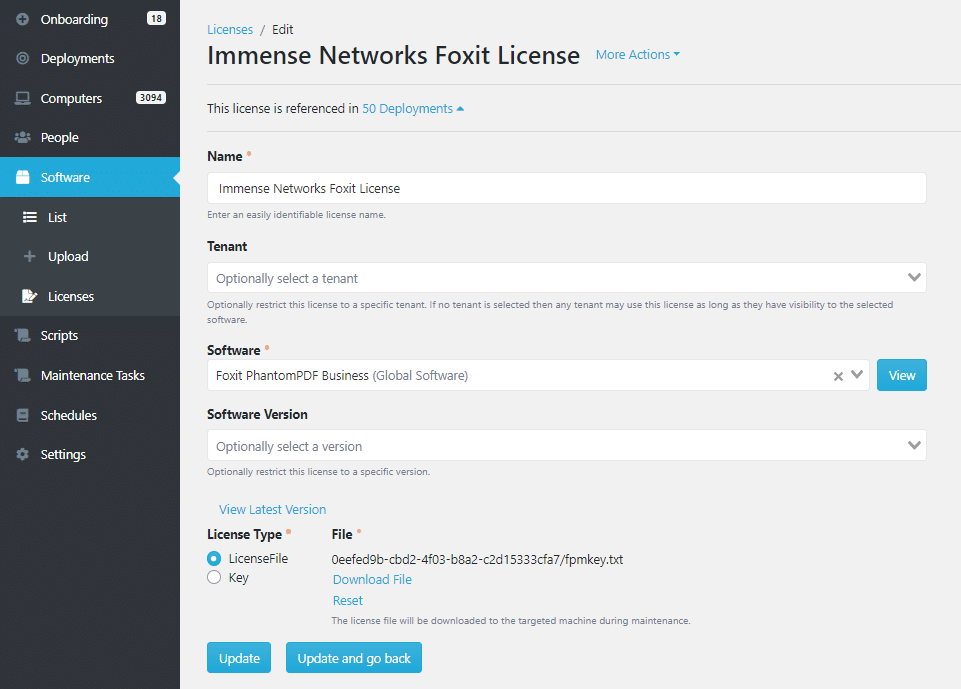This screenshot has height=689, width=961.
Task: Click the Computers laptop icon
Action: point(23,98)
